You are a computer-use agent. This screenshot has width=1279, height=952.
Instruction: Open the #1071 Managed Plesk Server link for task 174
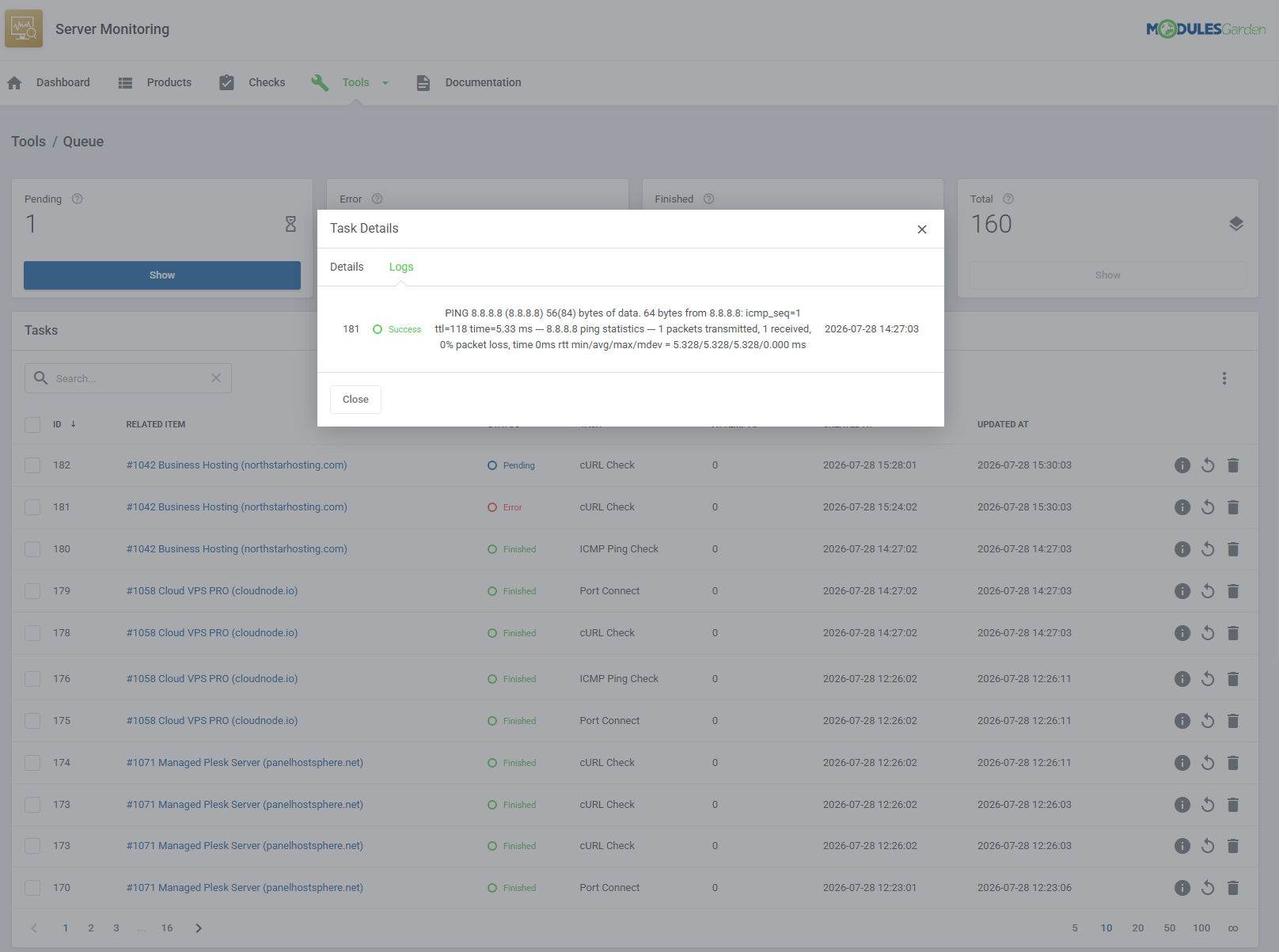pos(245,763)
